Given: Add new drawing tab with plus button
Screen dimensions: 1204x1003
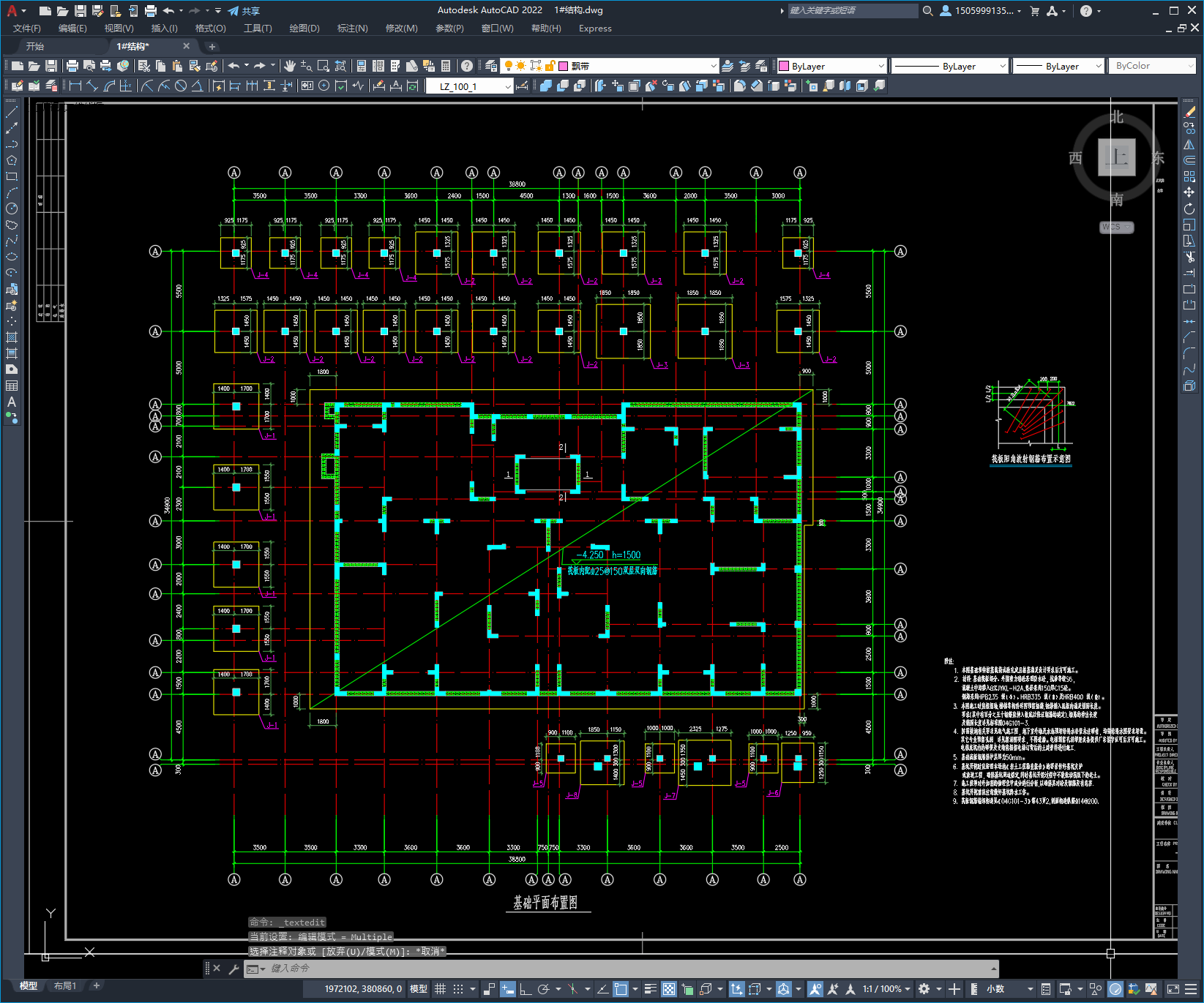Looking at the screenshot, I should [212, 47].
